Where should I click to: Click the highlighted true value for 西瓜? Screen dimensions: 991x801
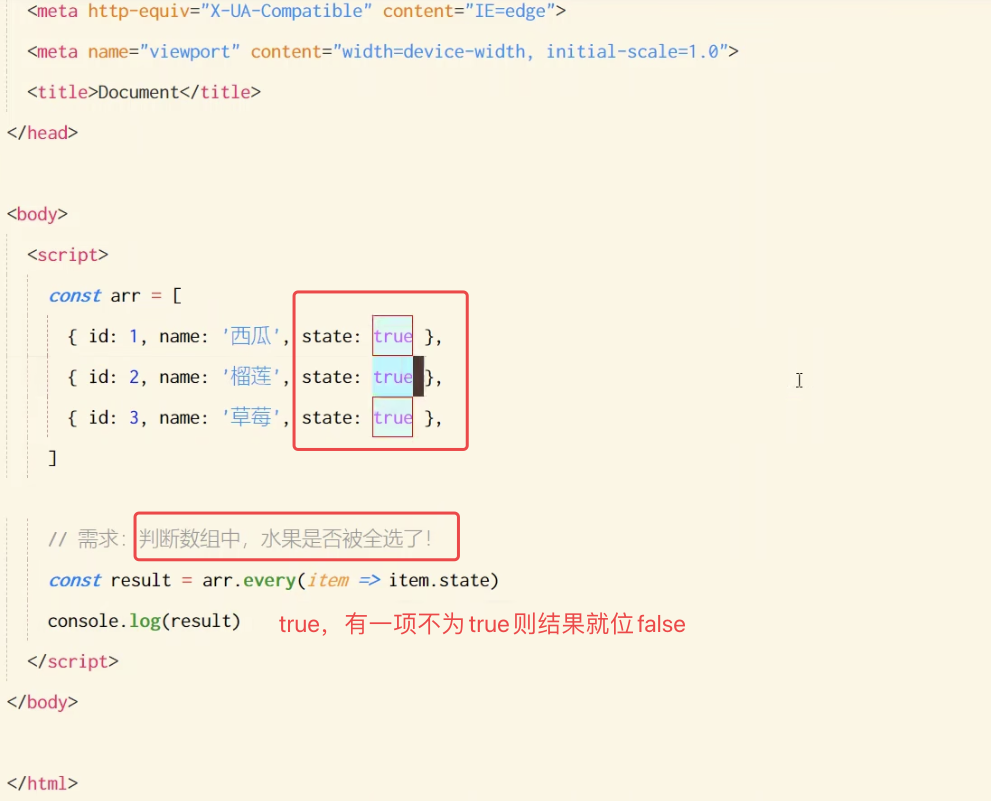pyautogui.click(x=392, y=336)
